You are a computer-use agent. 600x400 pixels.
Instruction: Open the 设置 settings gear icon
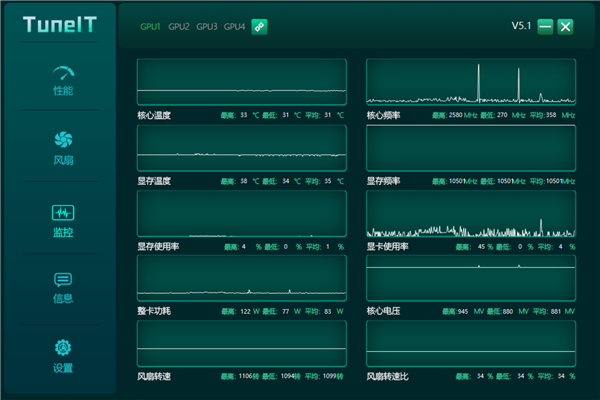coord(63,348)
